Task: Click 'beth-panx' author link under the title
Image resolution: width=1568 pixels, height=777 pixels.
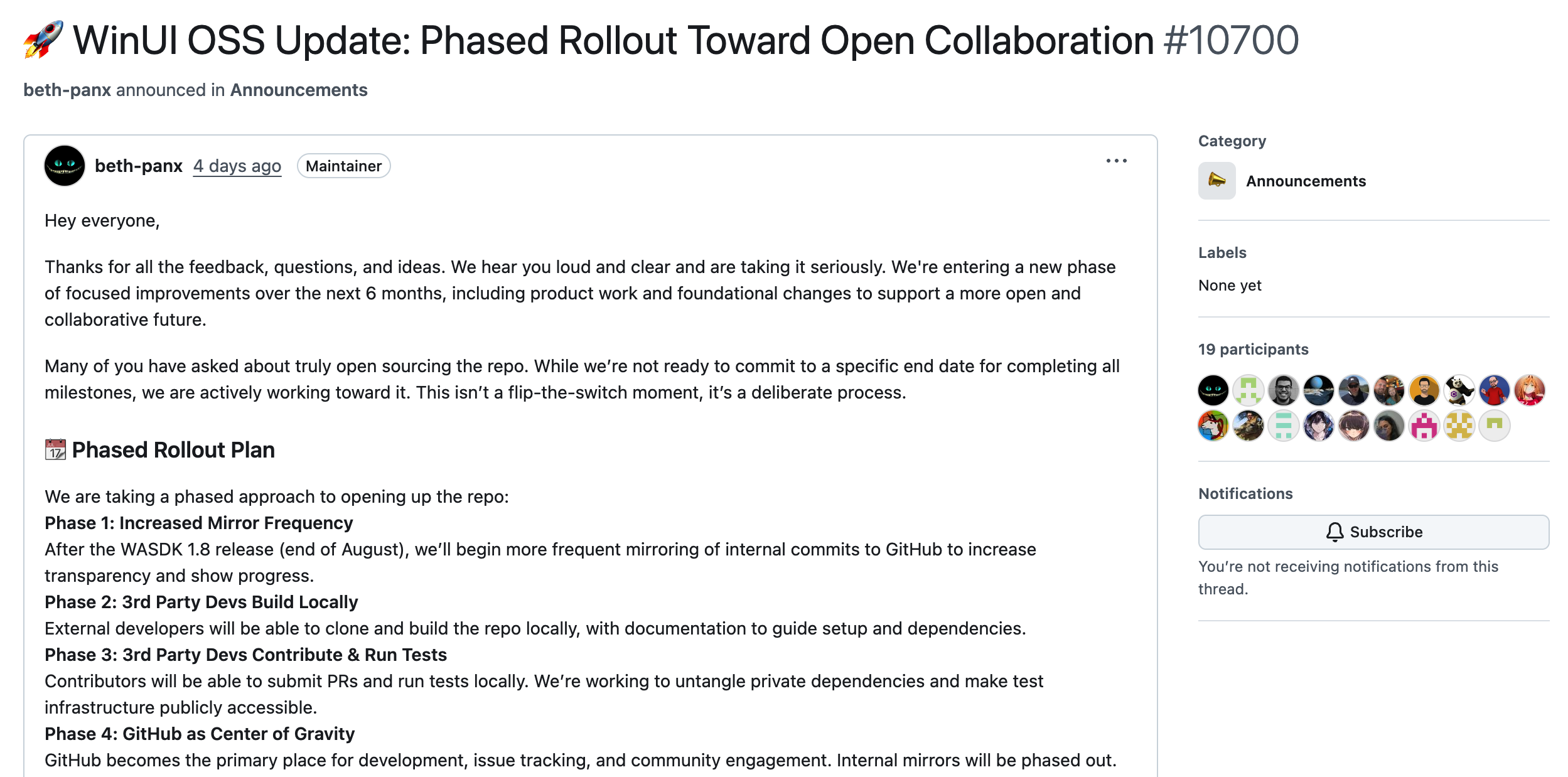Action: [x=67, y=90]
